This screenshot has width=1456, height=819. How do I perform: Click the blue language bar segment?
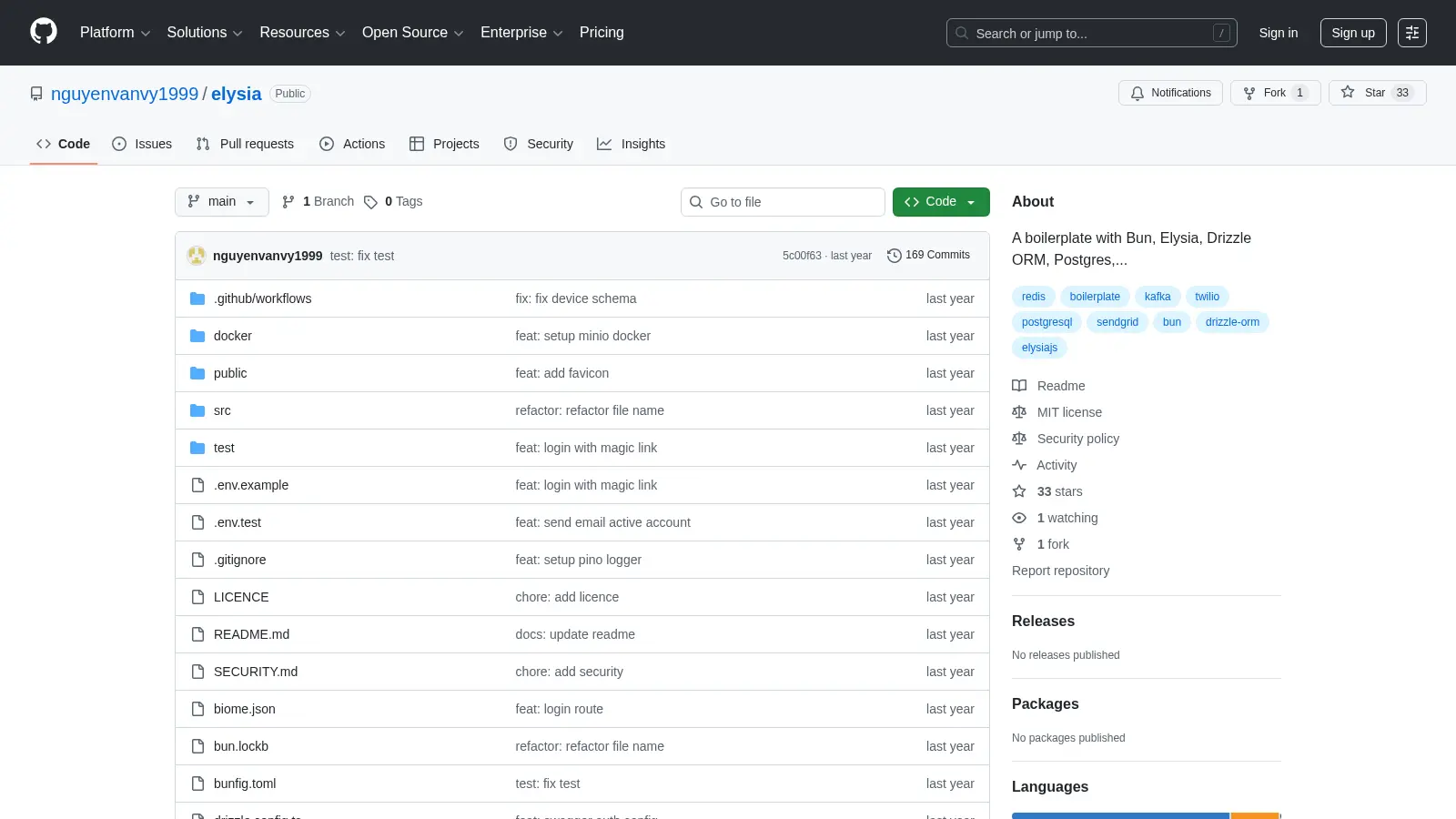[x=1120, y=815]
